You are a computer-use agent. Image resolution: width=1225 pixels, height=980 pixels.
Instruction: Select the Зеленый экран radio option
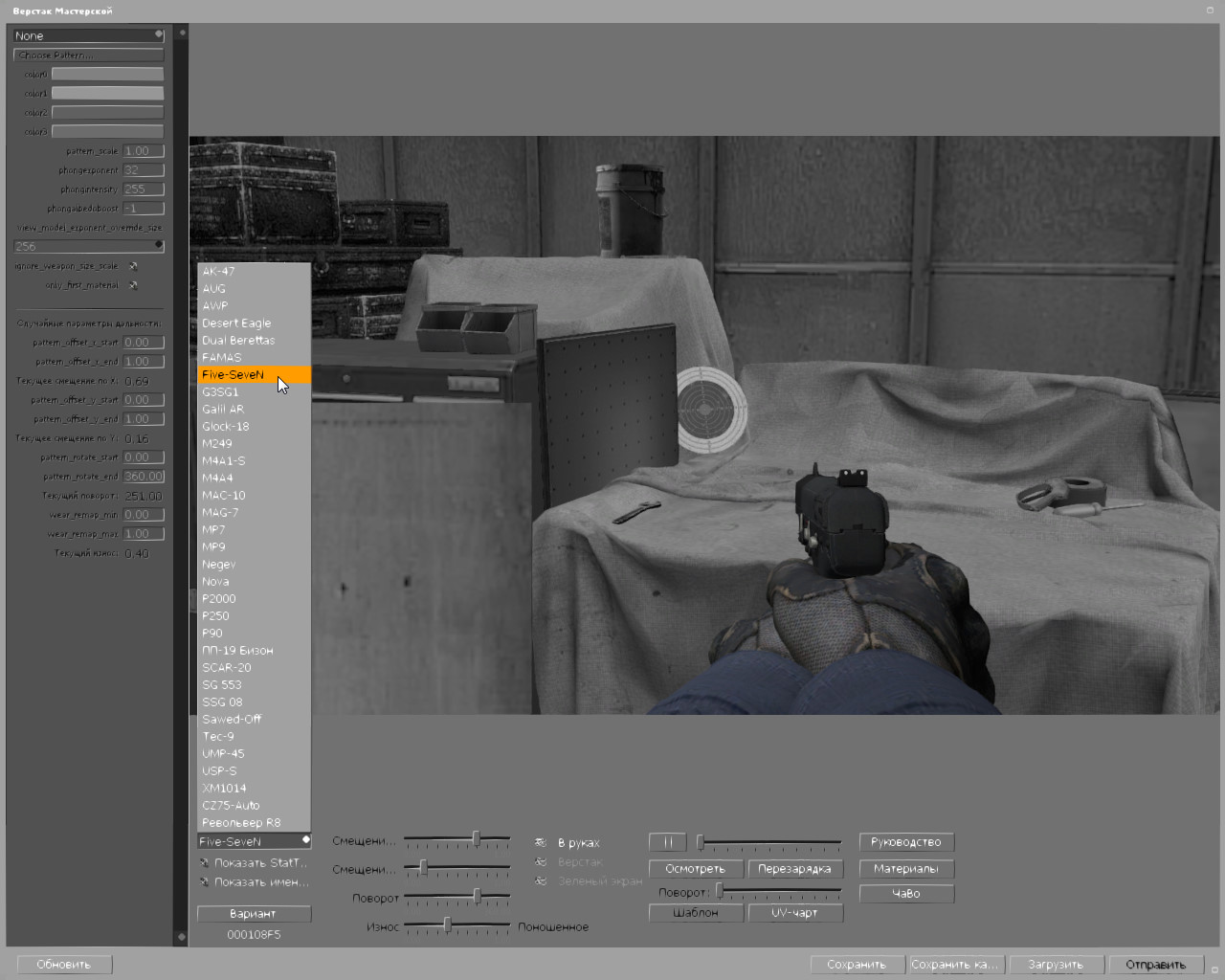541,880
